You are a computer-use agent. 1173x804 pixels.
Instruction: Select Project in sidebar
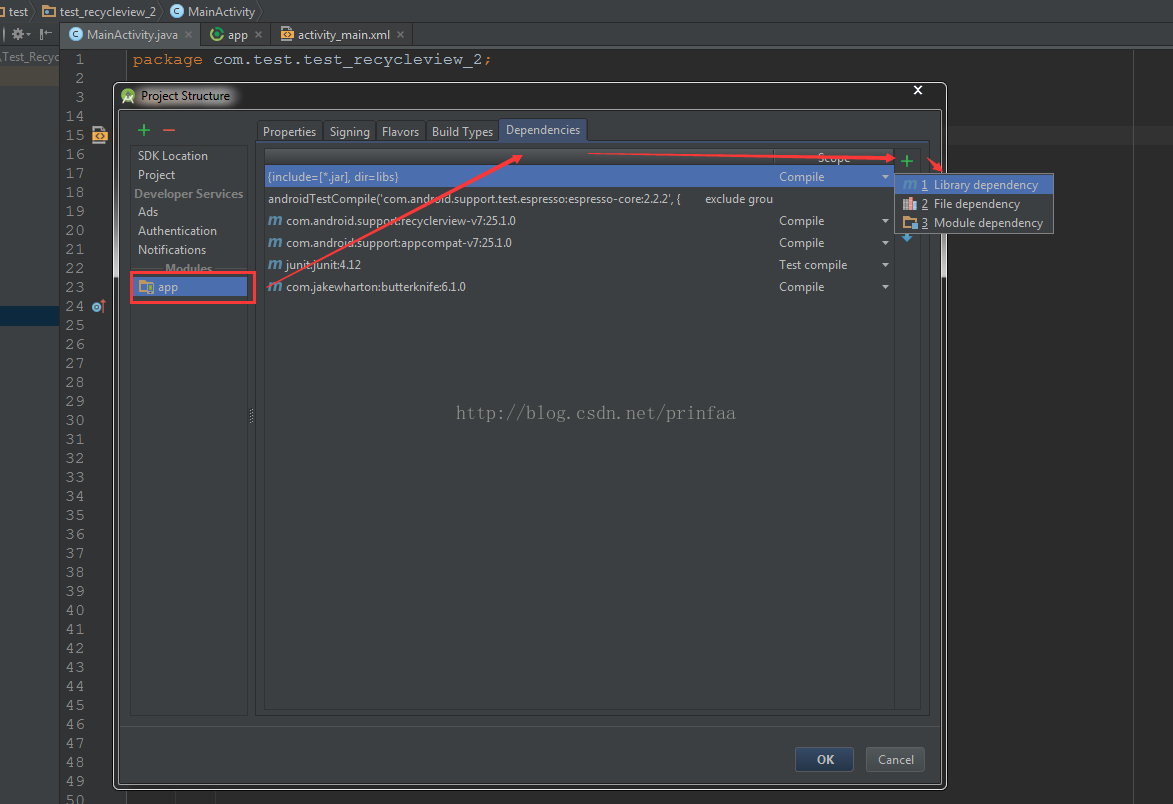pyautogui.click(x=156, y=174)
